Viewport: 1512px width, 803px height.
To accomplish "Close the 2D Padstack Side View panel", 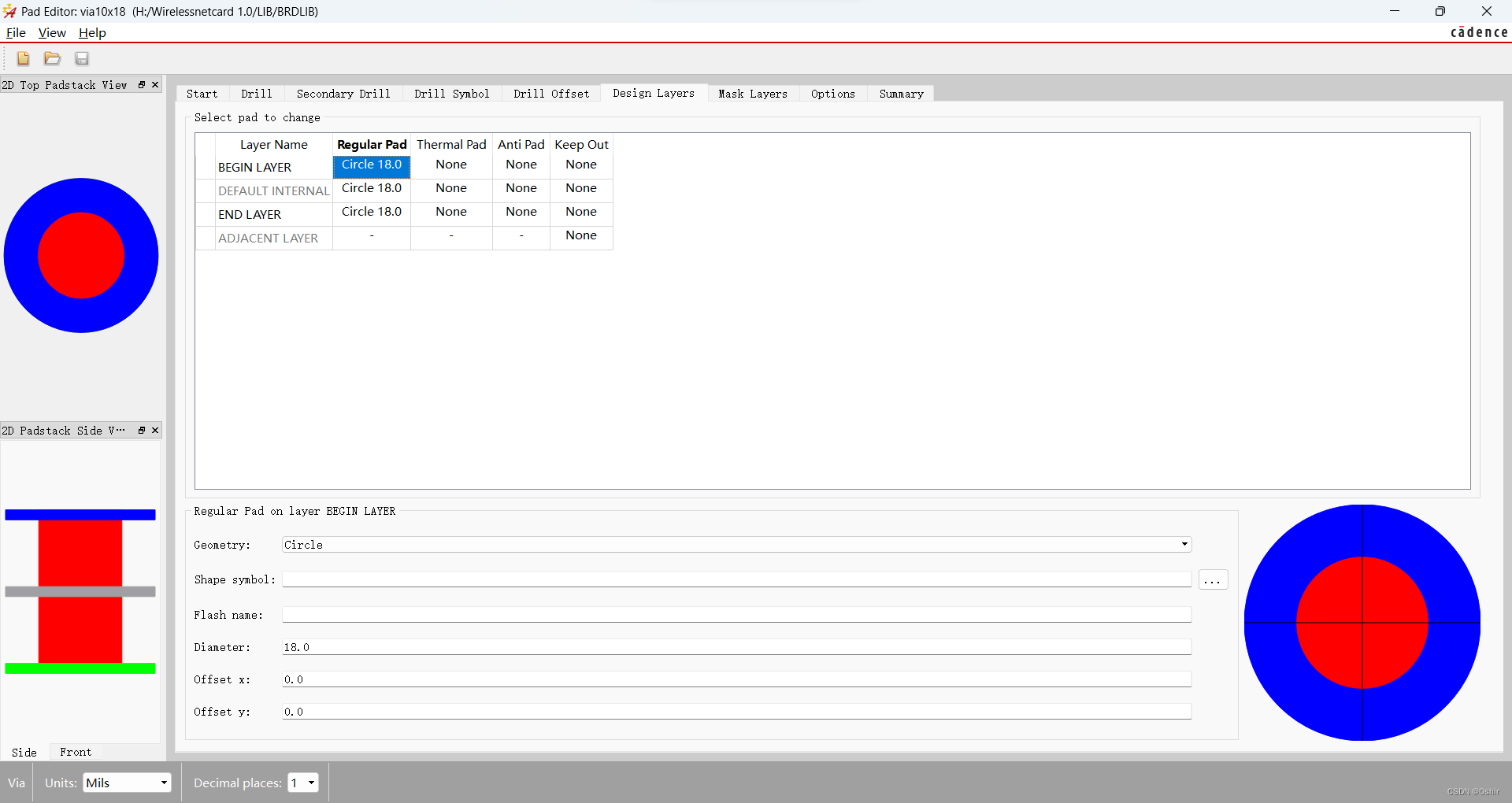I will tap(155, 431).
